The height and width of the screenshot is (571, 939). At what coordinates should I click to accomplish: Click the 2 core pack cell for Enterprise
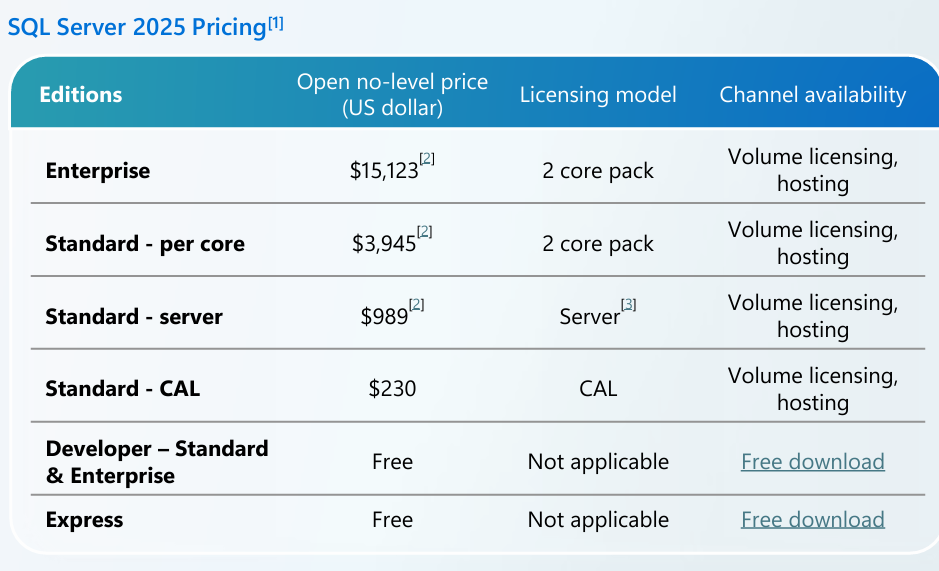(x=598, y=171)
